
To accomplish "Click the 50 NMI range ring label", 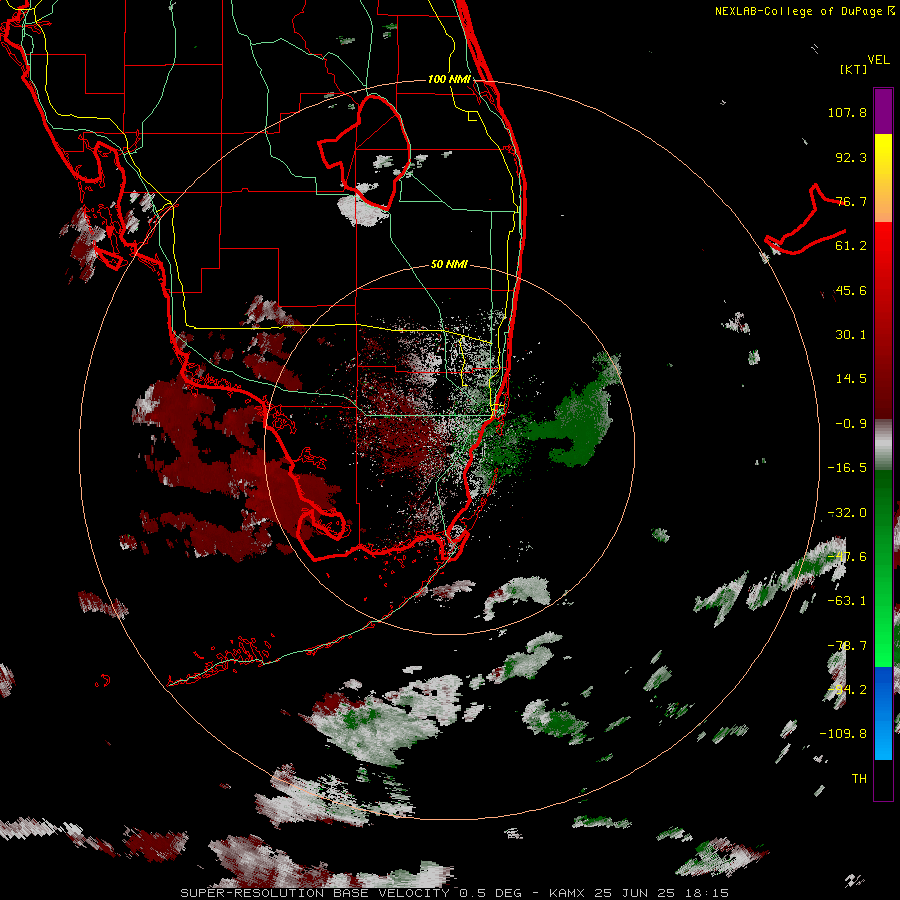I will click(x=449, y=264).
